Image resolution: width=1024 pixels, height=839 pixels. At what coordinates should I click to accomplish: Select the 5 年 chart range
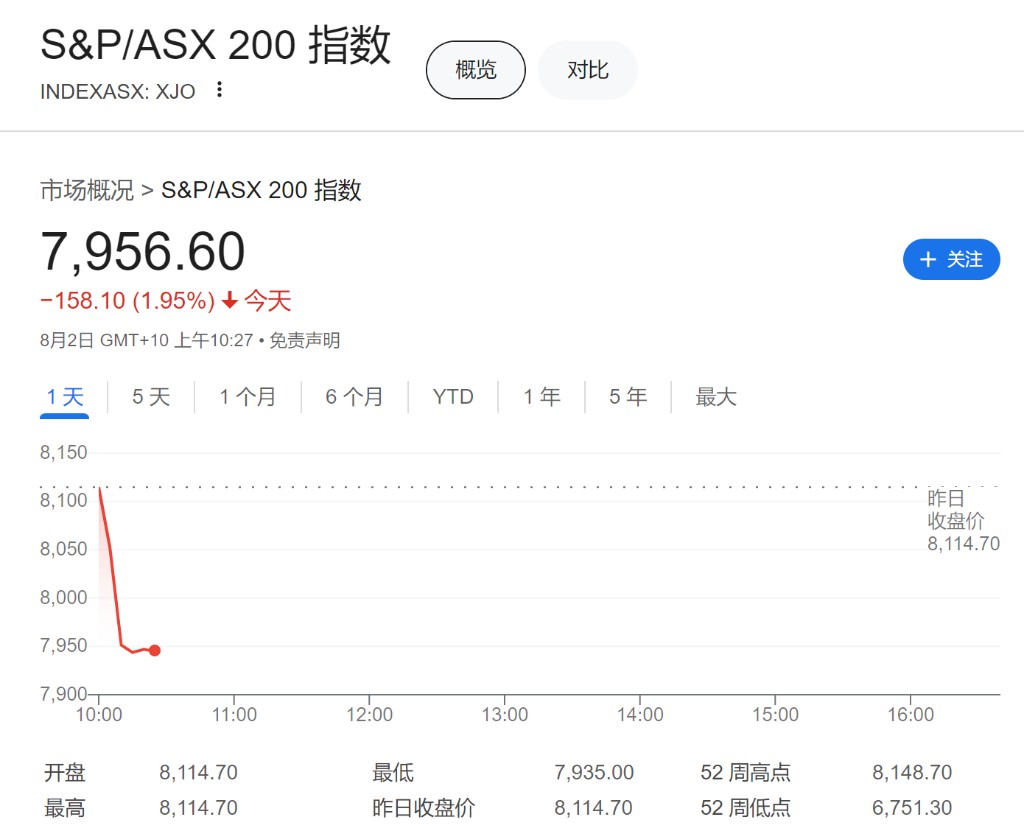628,397
